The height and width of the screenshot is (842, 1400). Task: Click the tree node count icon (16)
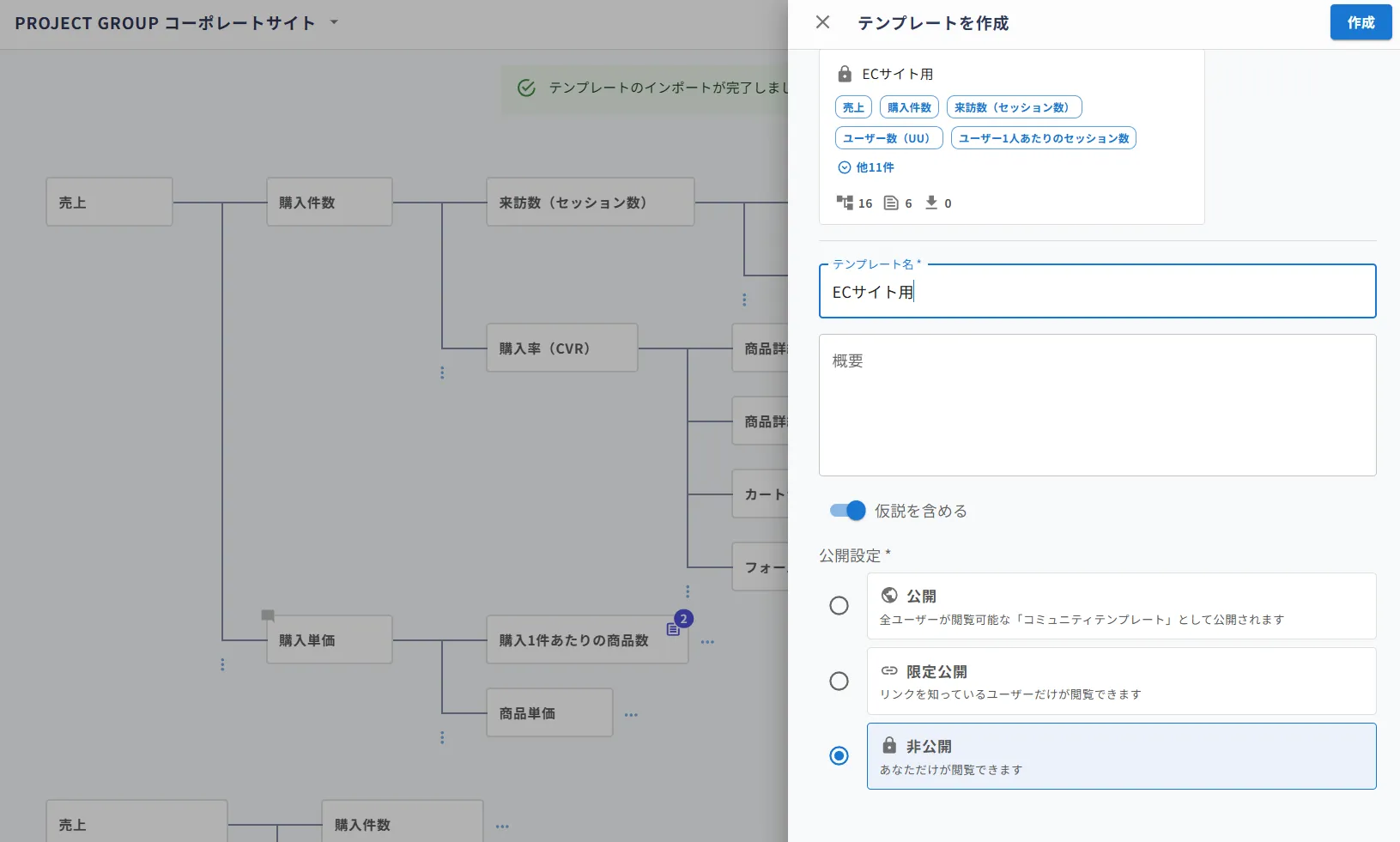click(845, 203)
